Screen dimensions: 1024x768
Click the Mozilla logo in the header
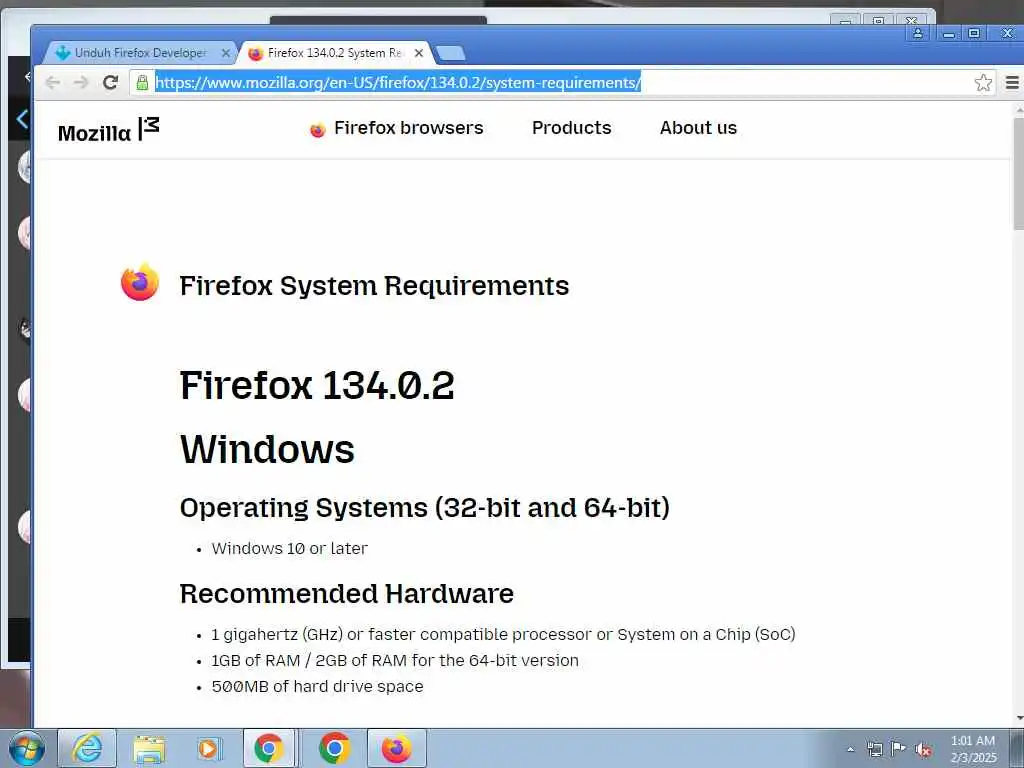coord(108,129)
